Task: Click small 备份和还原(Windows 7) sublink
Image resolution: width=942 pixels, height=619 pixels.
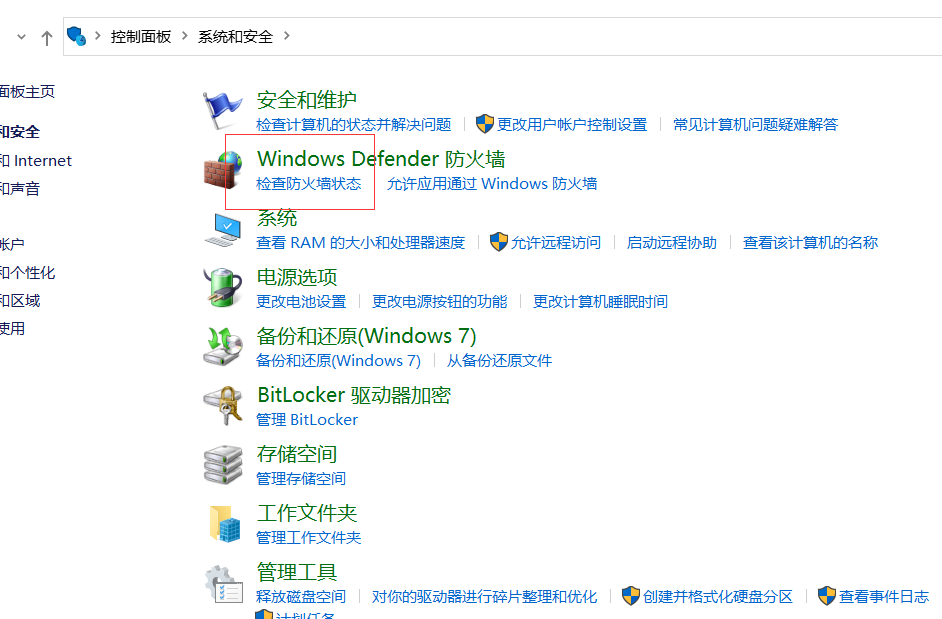Action: 338,361
